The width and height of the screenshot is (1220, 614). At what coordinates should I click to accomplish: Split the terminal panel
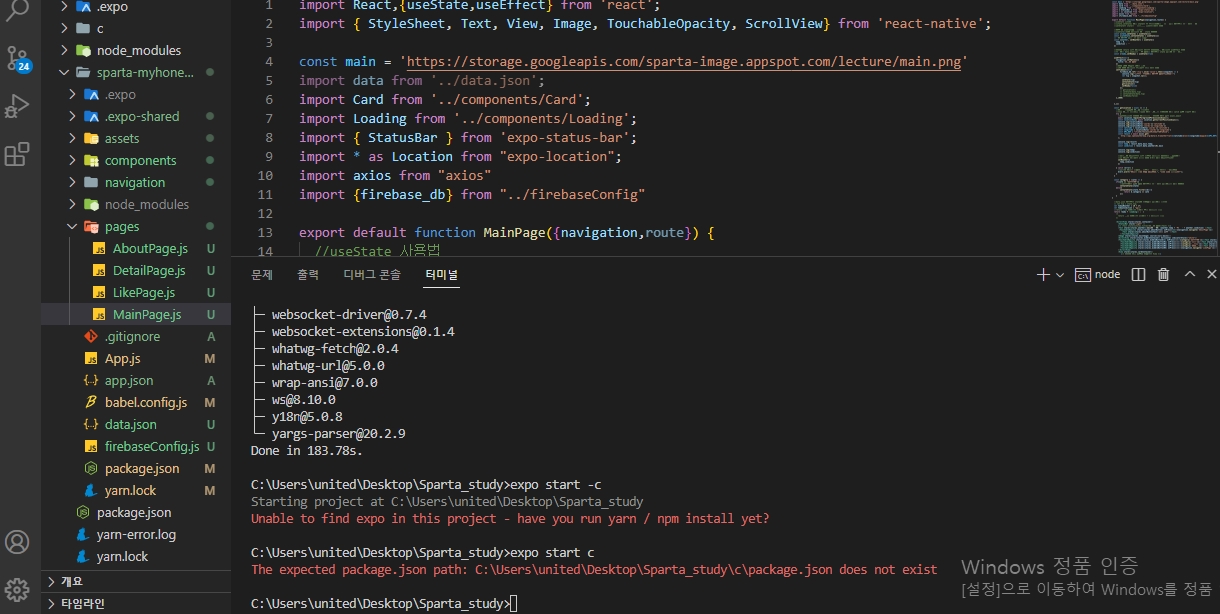tap(1138, 274)
